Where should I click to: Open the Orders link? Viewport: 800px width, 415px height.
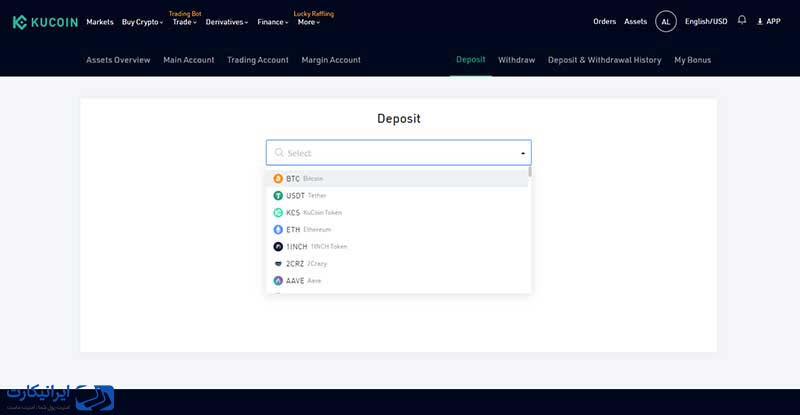[605, 21]
